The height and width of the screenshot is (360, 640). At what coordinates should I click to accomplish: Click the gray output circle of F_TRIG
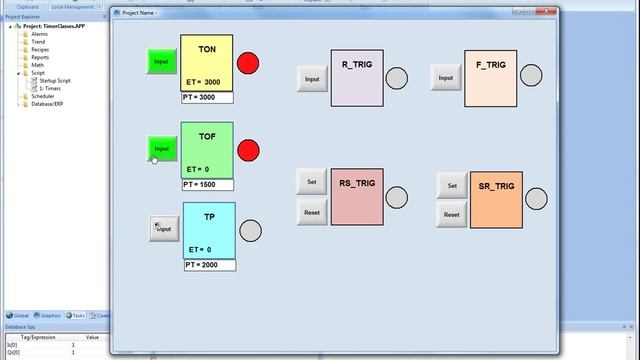pos(531,76)
